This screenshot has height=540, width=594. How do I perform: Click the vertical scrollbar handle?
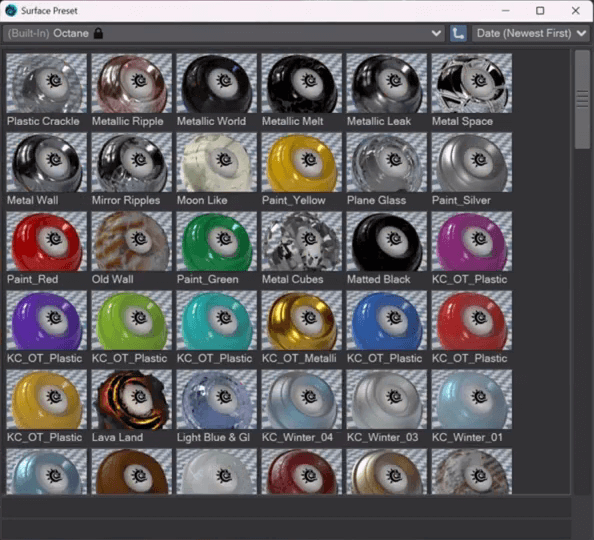tap(582, 100)
